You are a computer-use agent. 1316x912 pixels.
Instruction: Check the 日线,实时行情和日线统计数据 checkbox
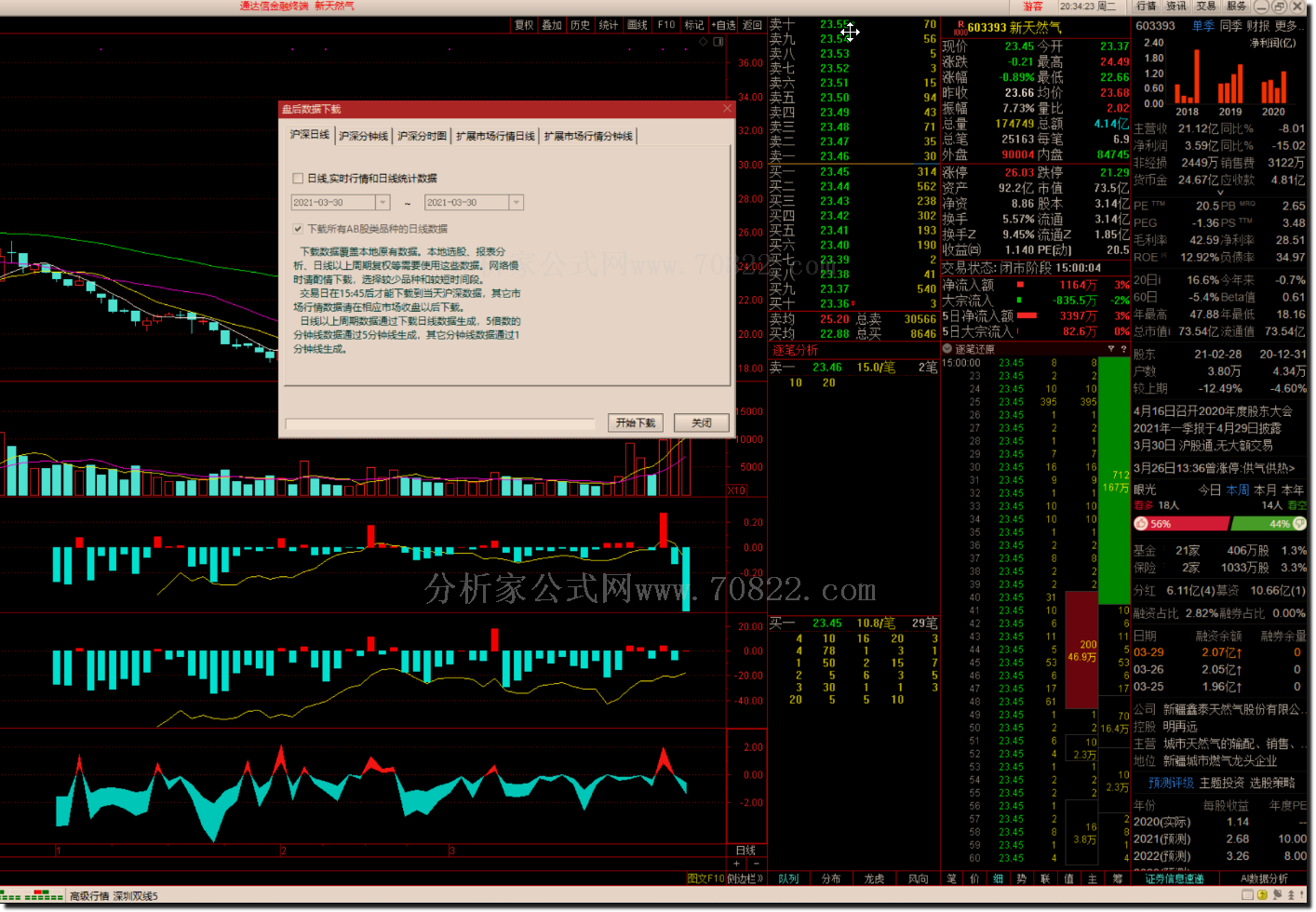(x=298, y=178)
